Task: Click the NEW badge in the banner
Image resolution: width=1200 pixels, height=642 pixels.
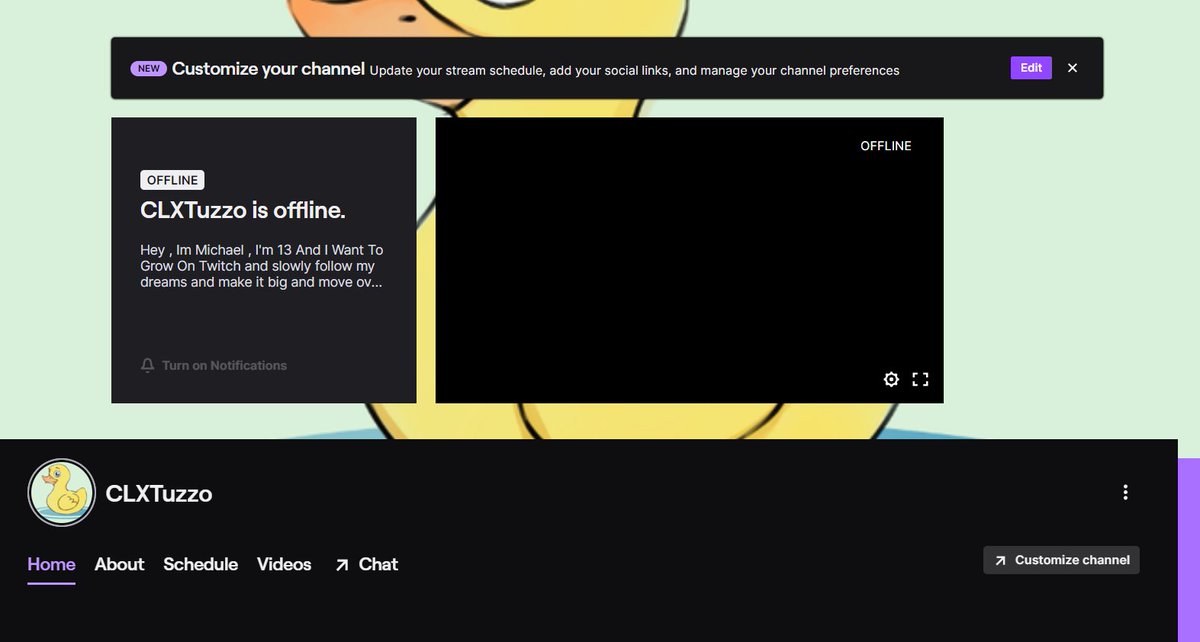Action: (x=148, y=69)
